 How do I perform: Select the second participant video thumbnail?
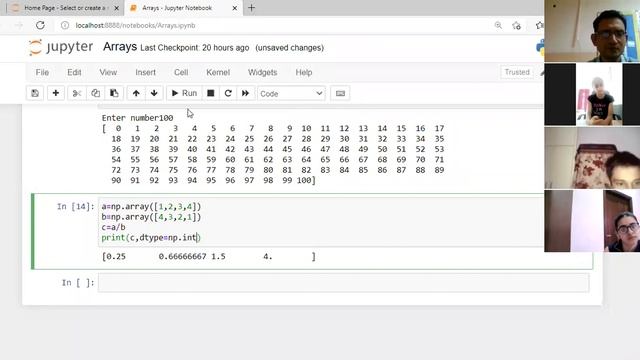coord(592,94)
